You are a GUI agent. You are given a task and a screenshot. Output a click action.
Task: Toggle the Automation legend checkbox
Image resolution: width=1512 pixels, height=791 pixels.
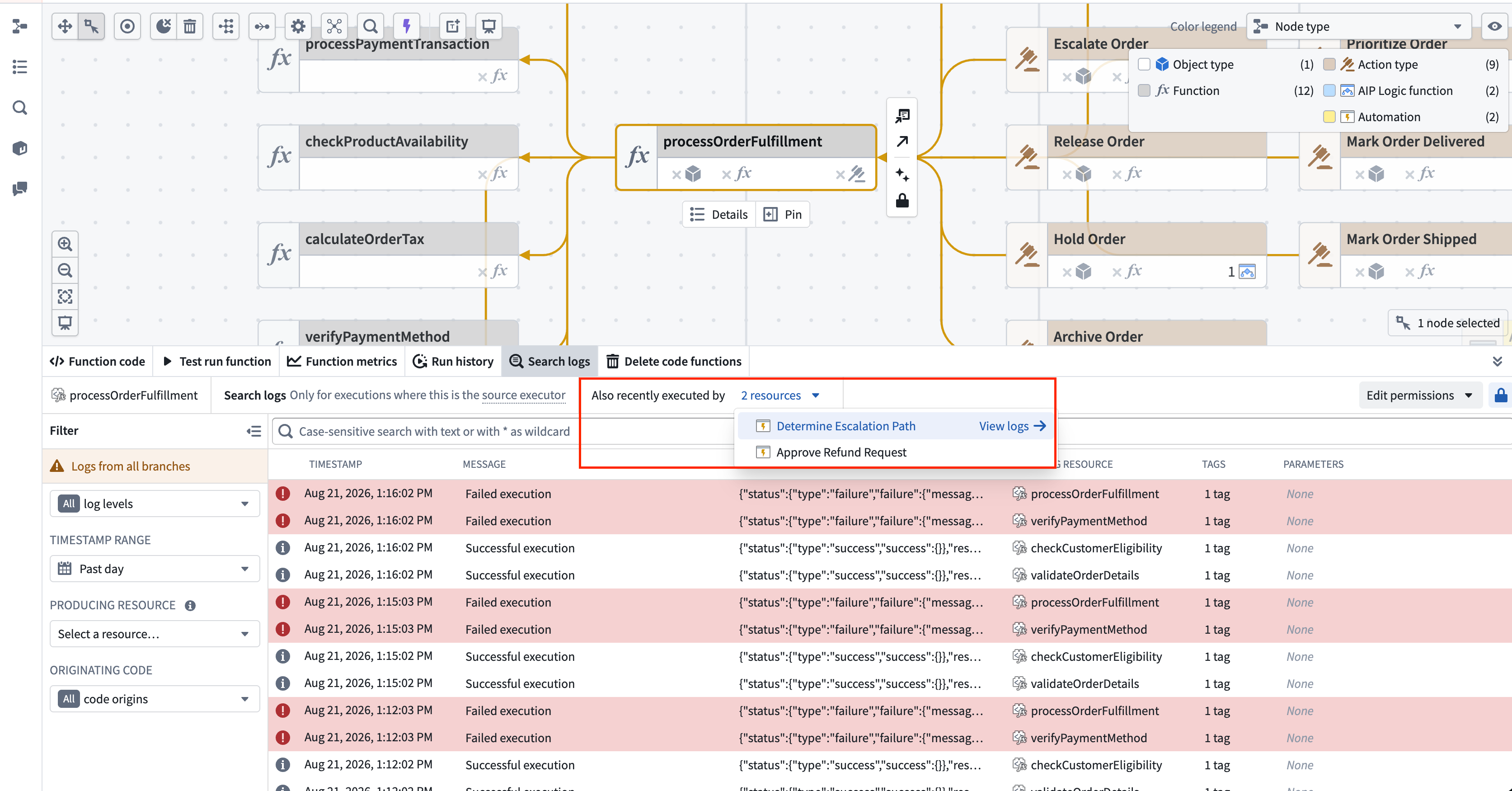coord(1329,117)
